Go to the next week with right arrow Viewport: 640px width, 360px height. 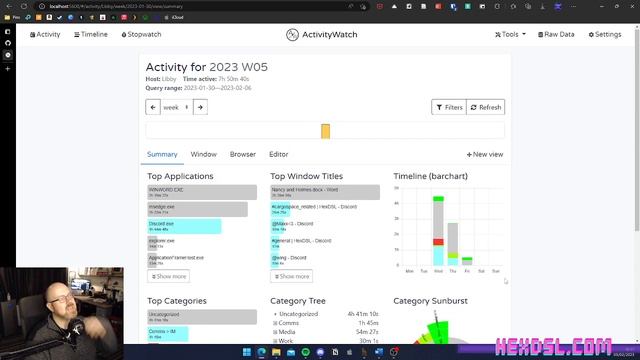point(200,107)
